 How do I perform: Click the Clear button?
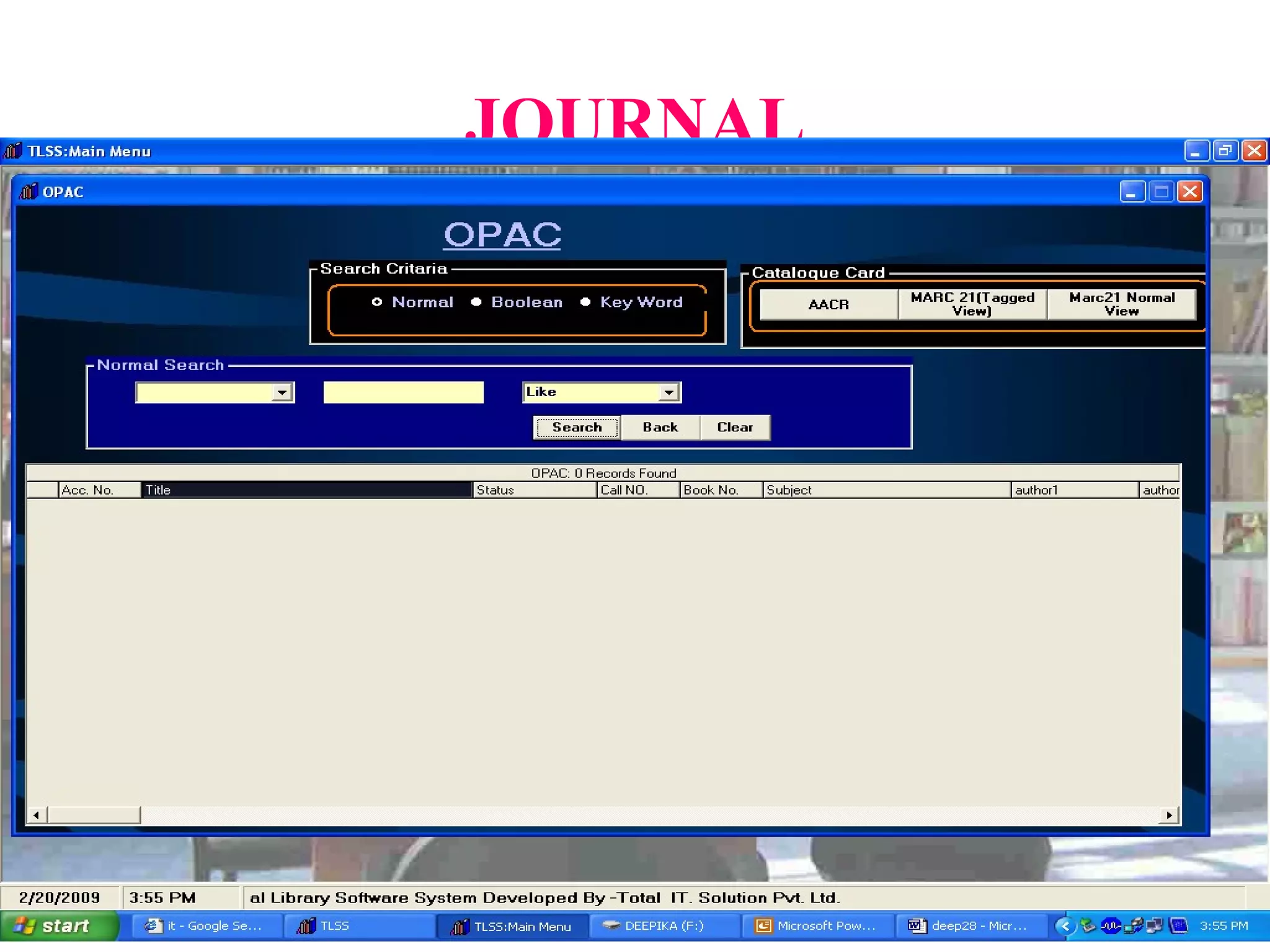coord(735,427)
